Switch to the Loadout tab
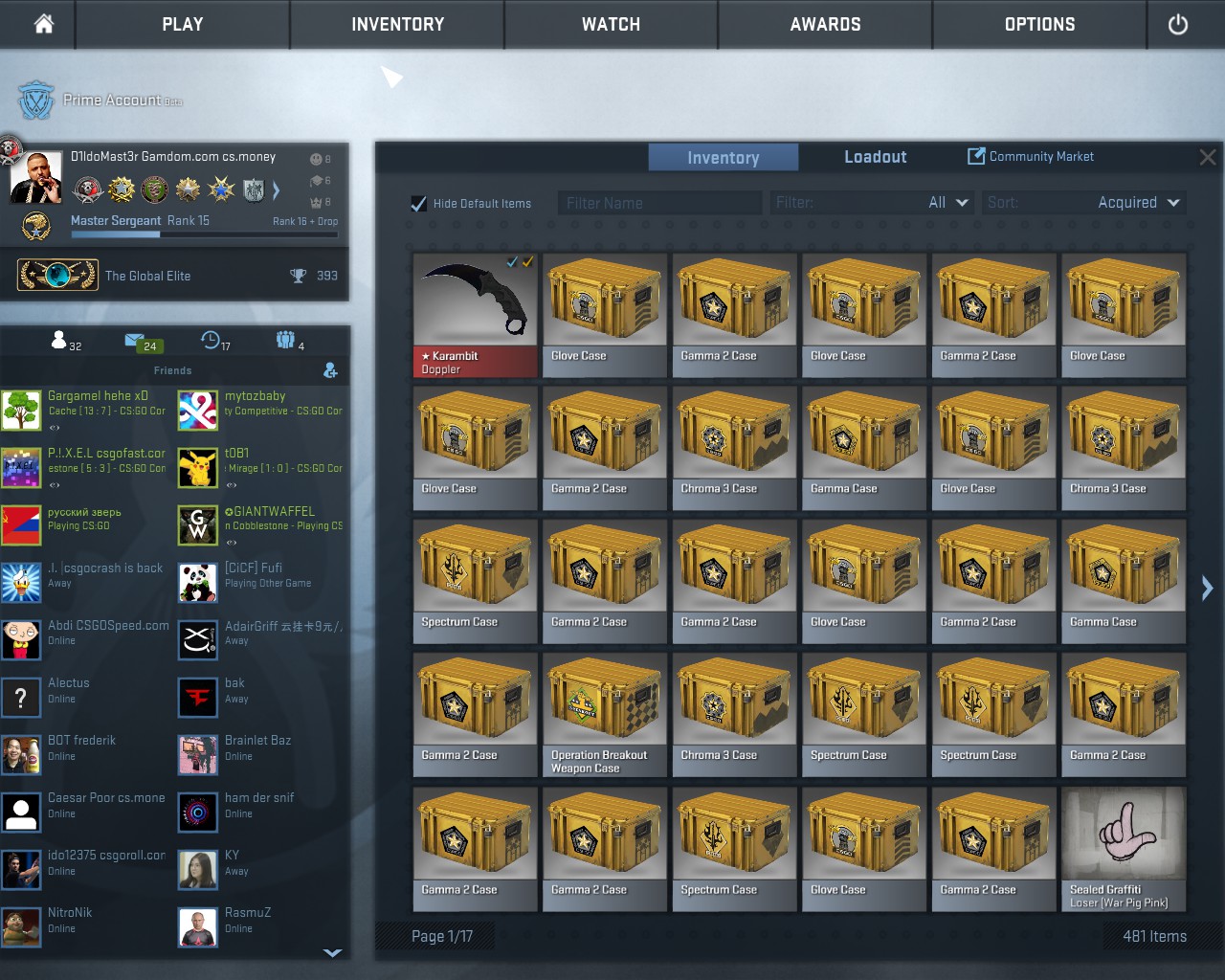This screenshot has height=980, width=1225. 876,157
